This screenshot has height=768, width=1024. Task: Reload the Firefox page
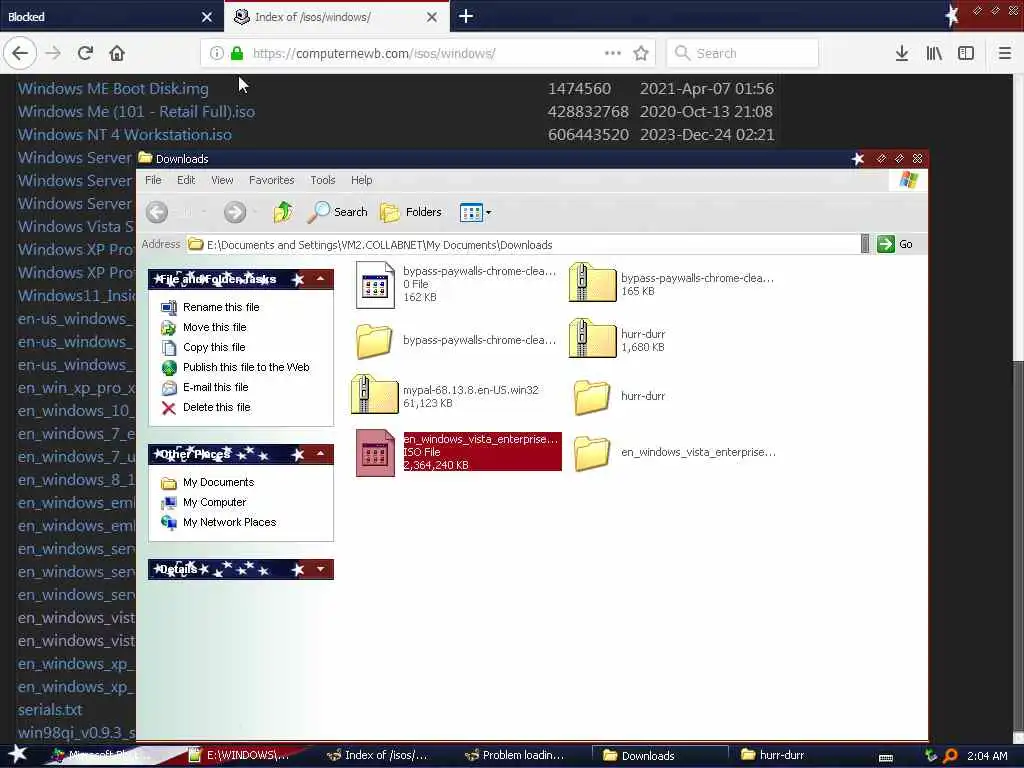tap(85, 53)
